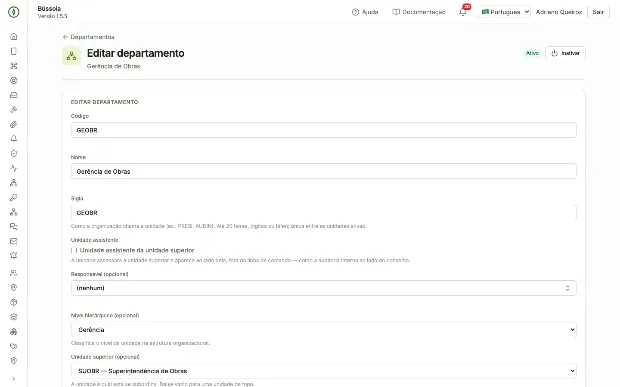Click the Sair button
620x387 pixels.
(x=598, y=12)
